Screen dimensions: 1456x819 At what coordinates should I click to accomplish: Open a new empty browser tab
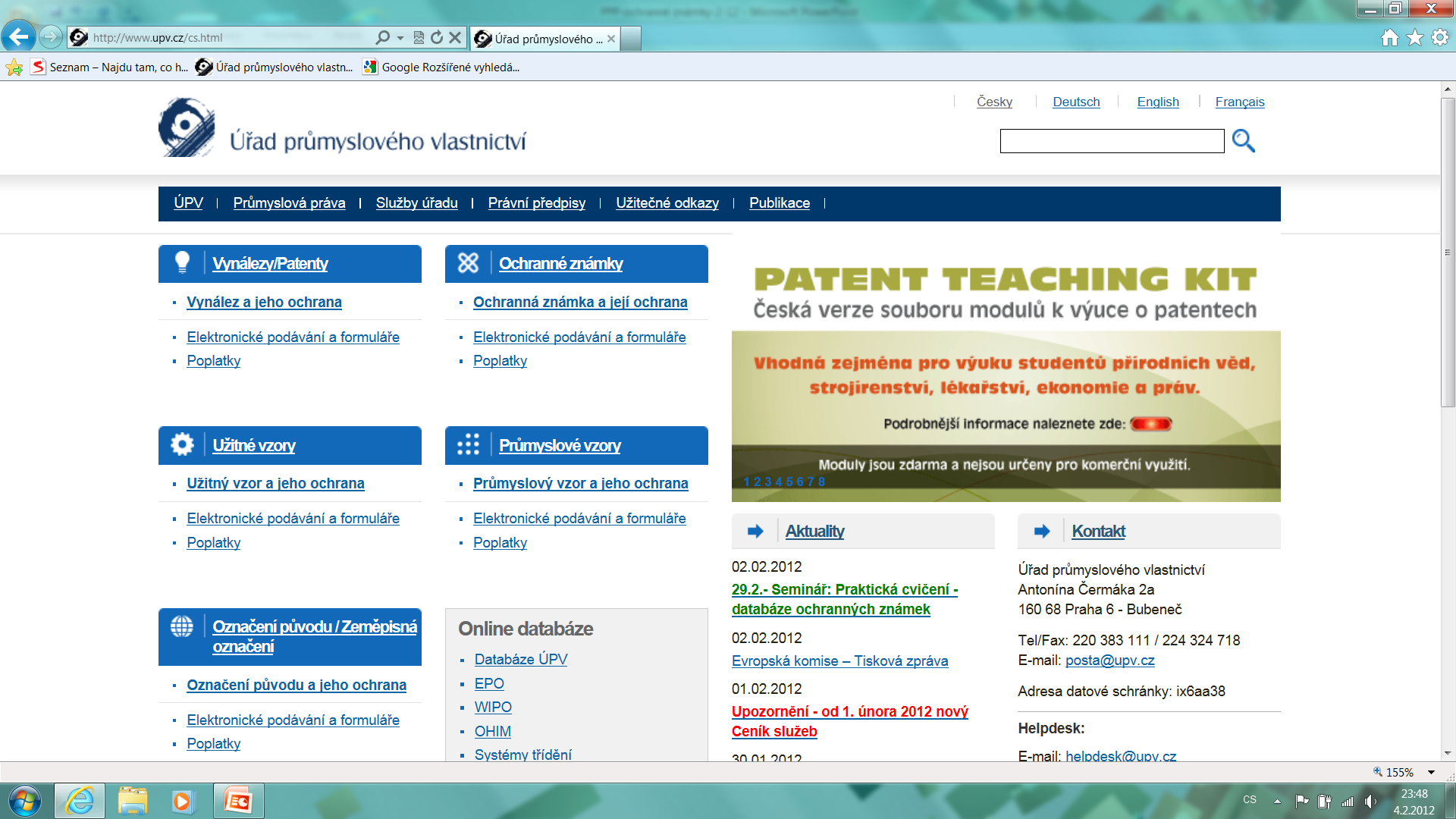[631, 39]
